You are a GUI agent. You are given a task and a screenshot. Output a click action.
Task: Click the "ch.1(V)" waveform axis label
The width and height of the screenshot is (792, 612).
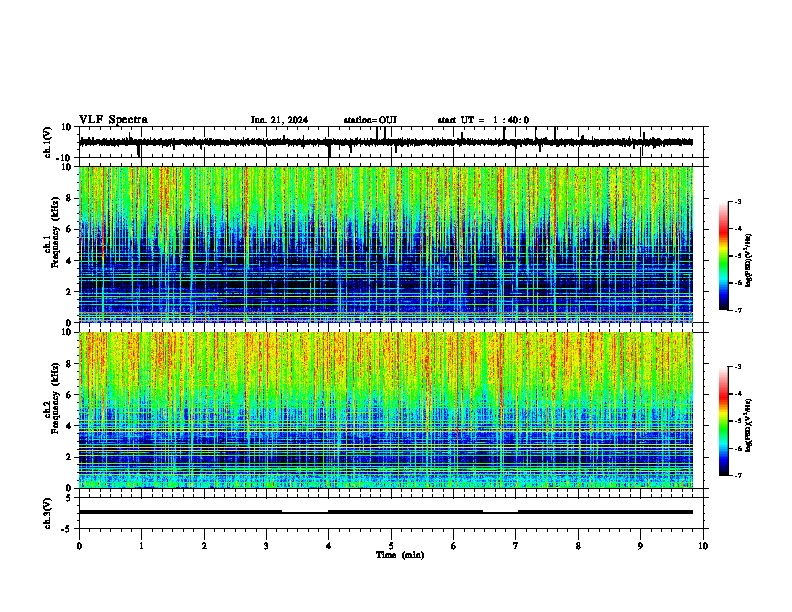coord(48,142)
